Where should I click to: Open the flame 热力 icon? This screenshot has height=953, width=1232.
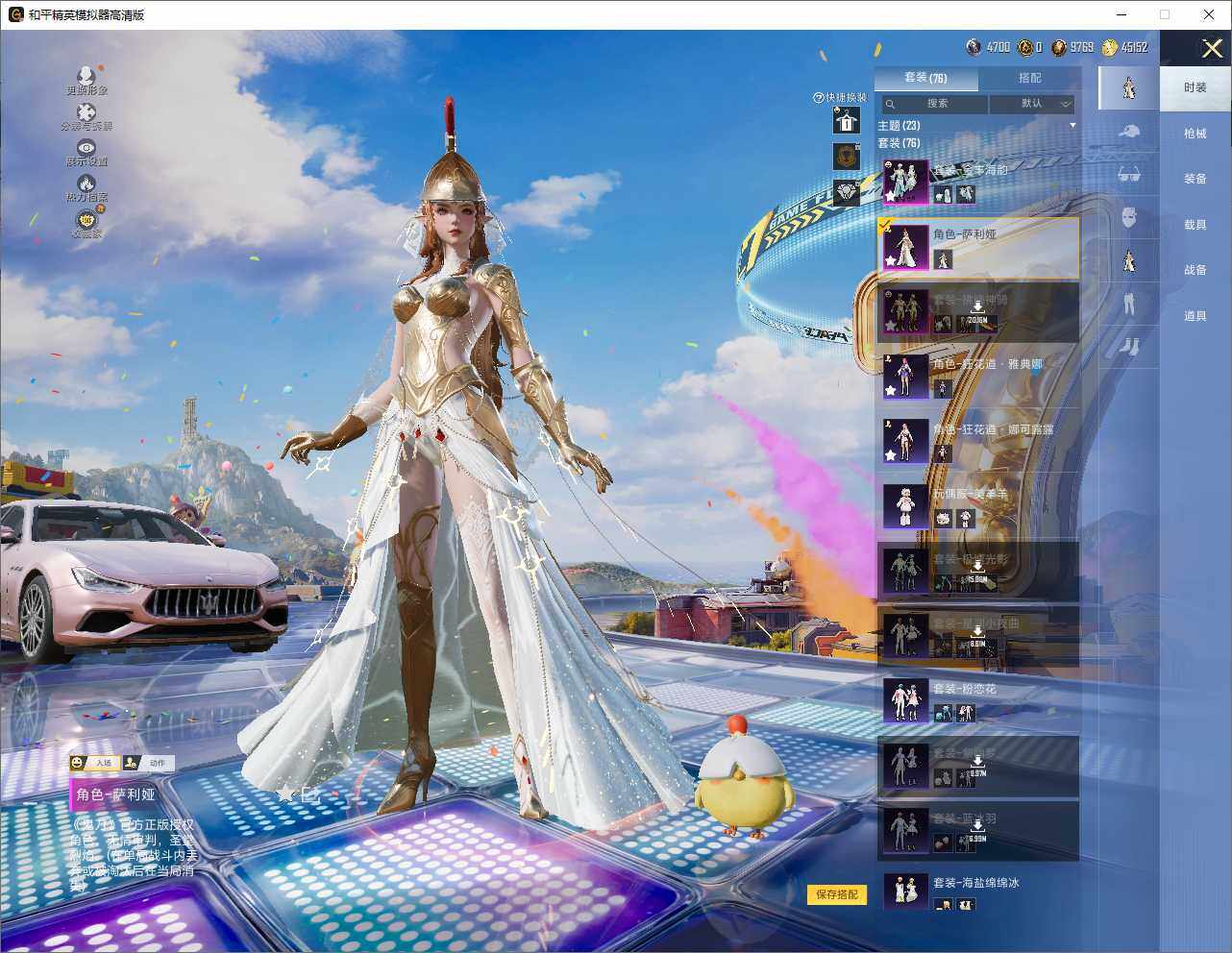tap(86, 183)
